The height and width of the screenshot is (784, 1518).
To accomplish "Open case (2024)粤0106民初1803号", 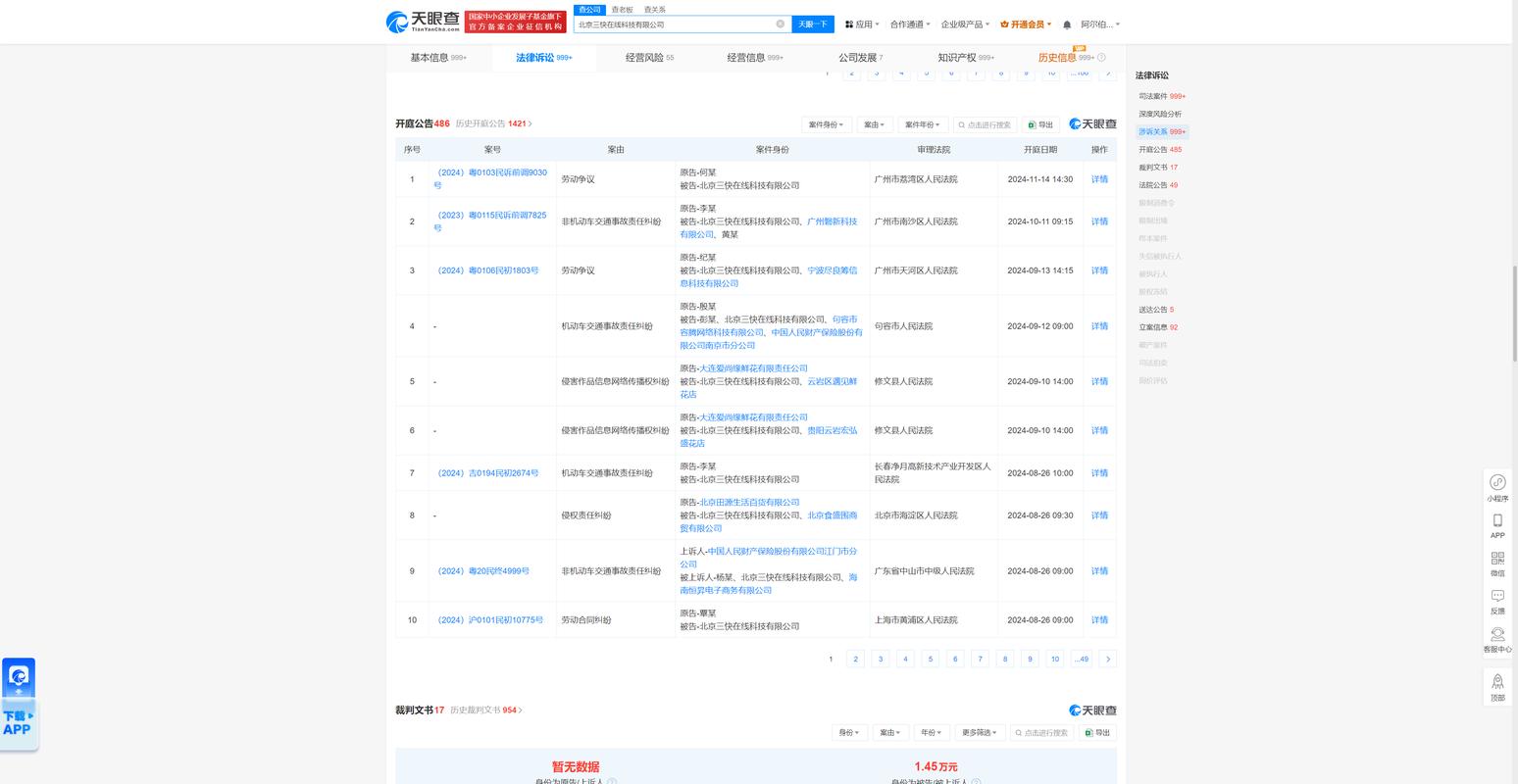I will (488, 270).
